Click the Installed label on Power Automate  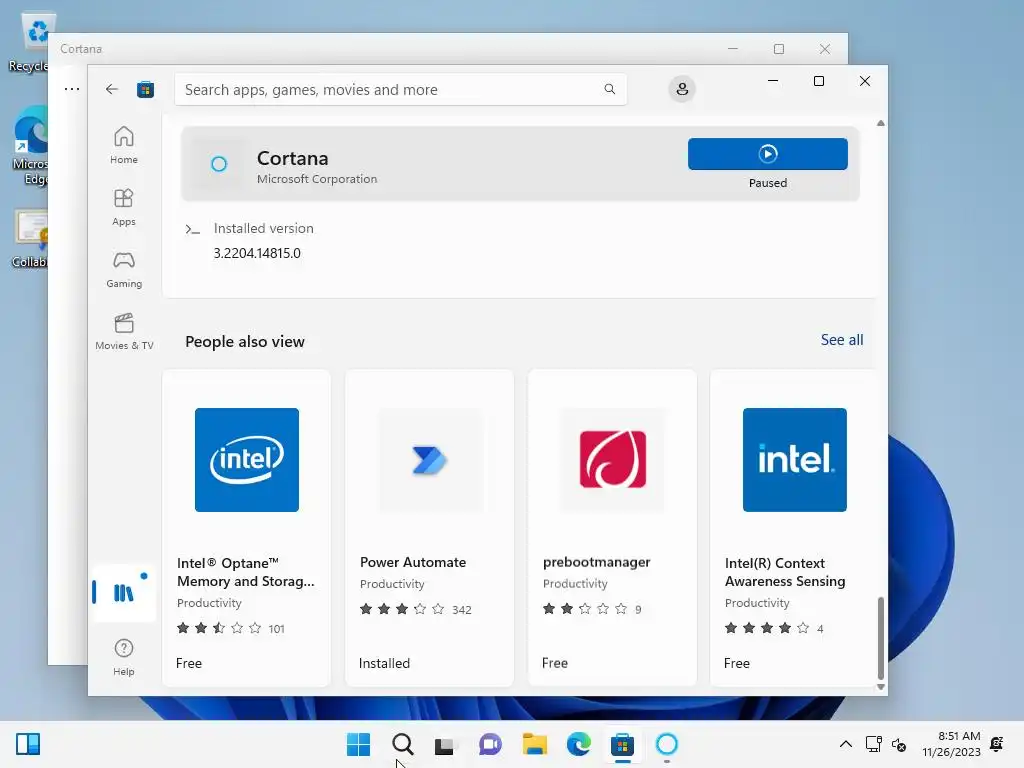coord(384,663)
